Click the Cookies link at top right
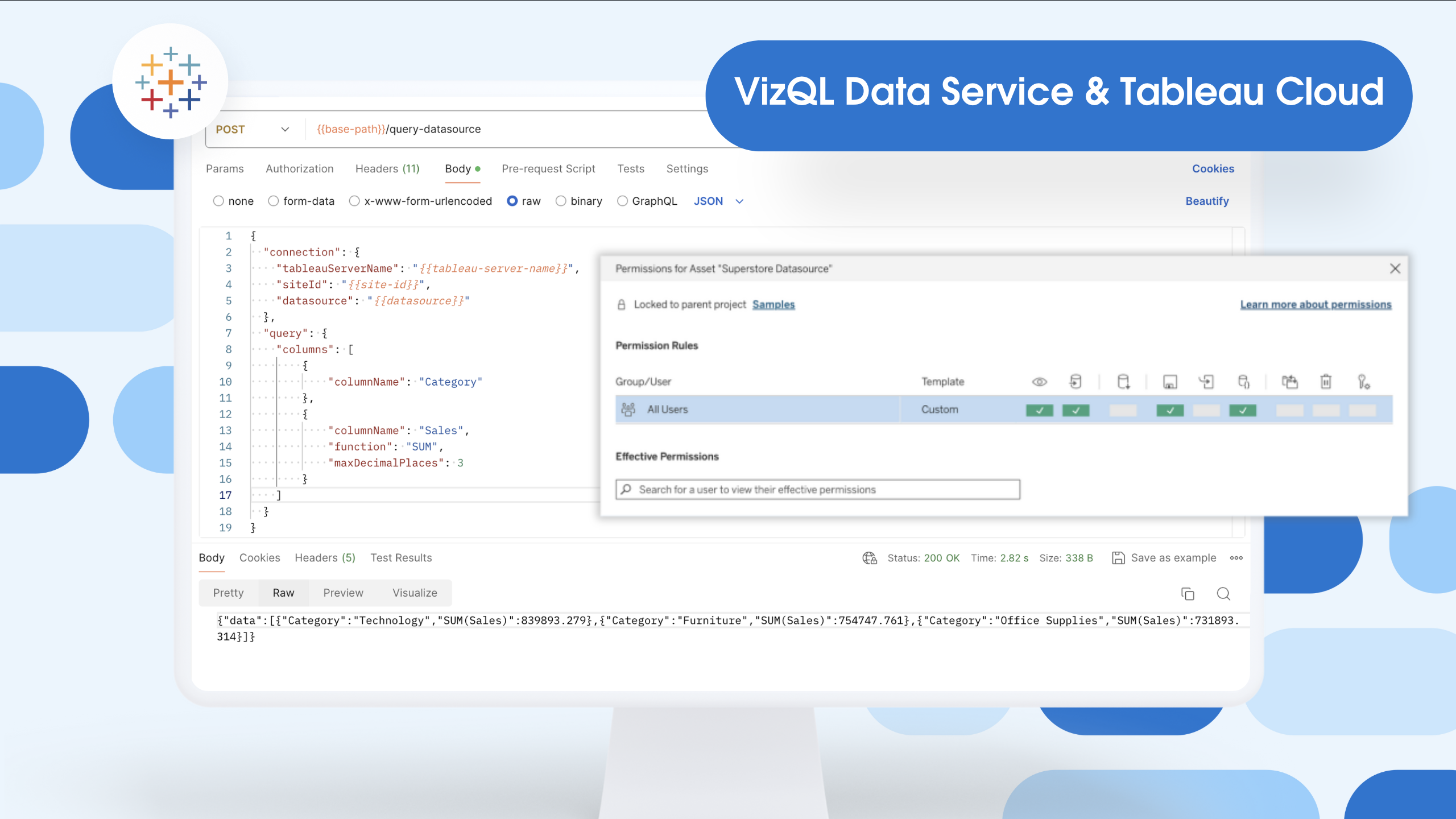Viewport: 1456px width, 819px height. (x=1213, y=169)
